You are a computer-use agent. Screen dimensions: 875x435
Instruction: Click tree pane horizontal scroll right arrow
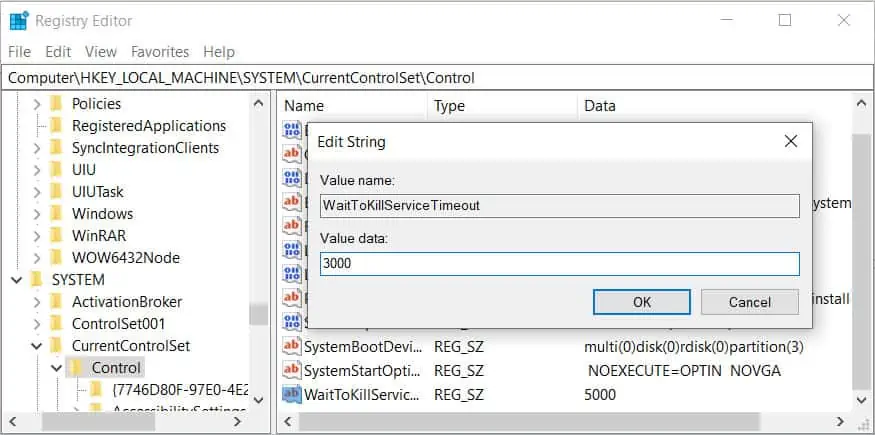click(238, 422)
